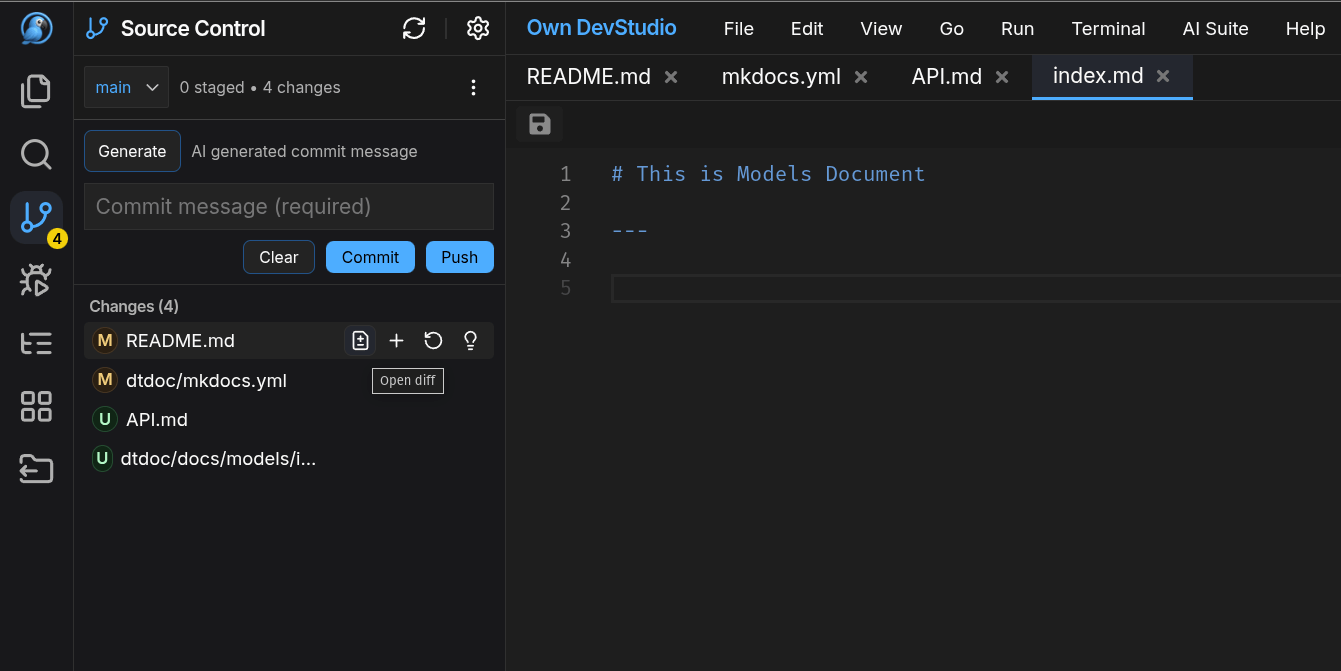1341x671 pixels.
Task: Open diff for README.md
Action: [360, 340]
